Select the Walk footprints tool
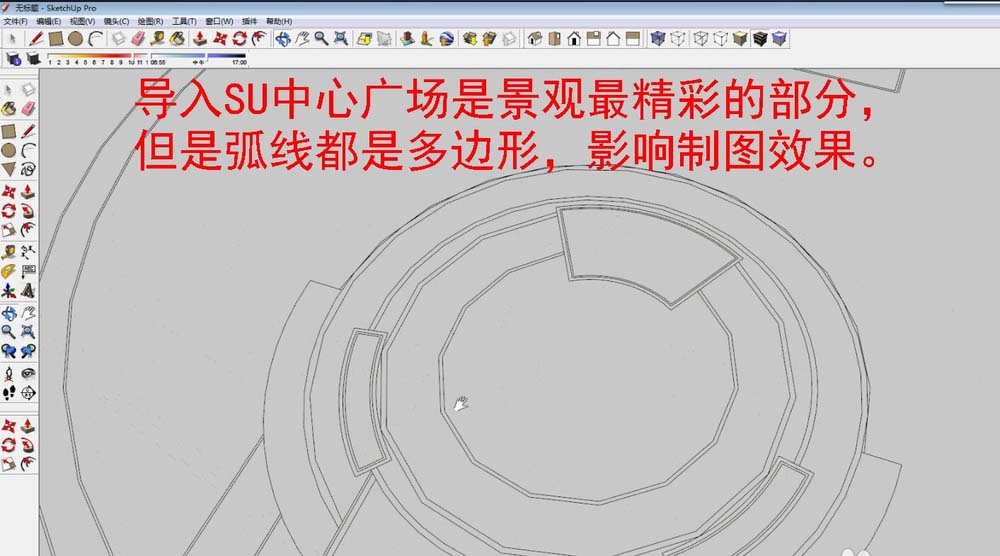 tap(9, 393)
